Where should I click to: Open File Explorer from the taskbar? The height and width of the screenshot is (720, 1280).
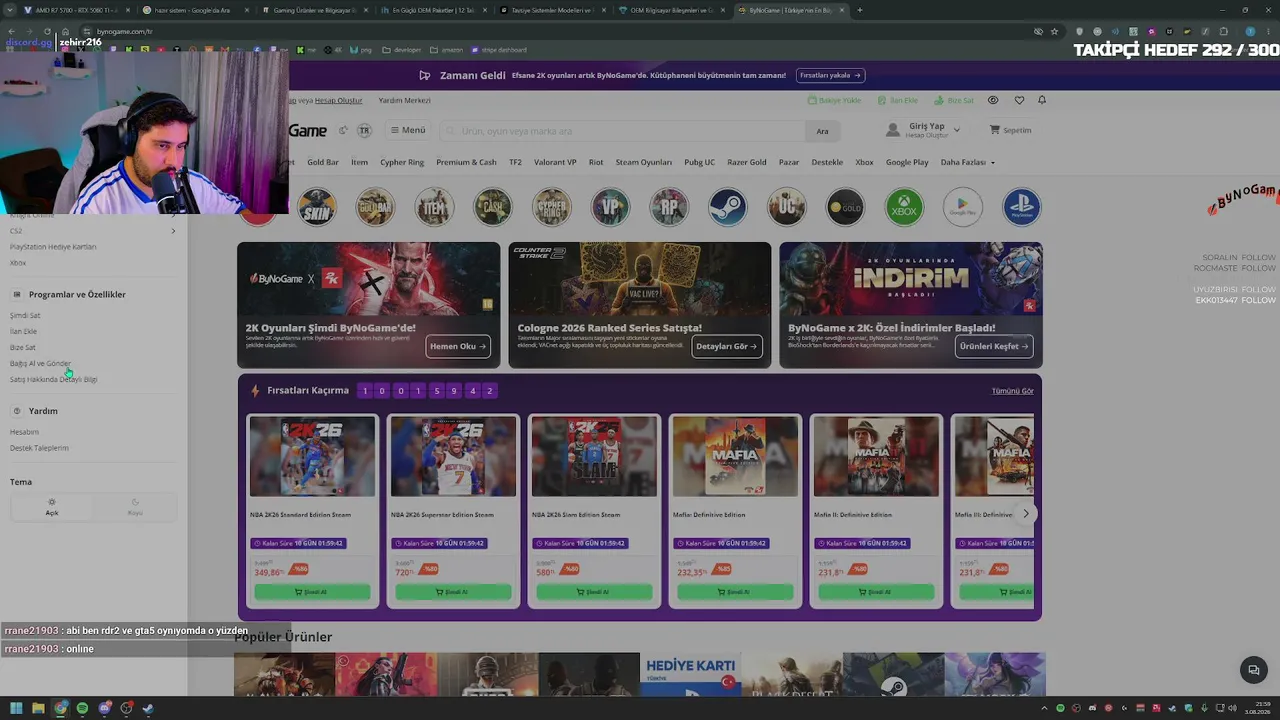(x=38, y=709)
